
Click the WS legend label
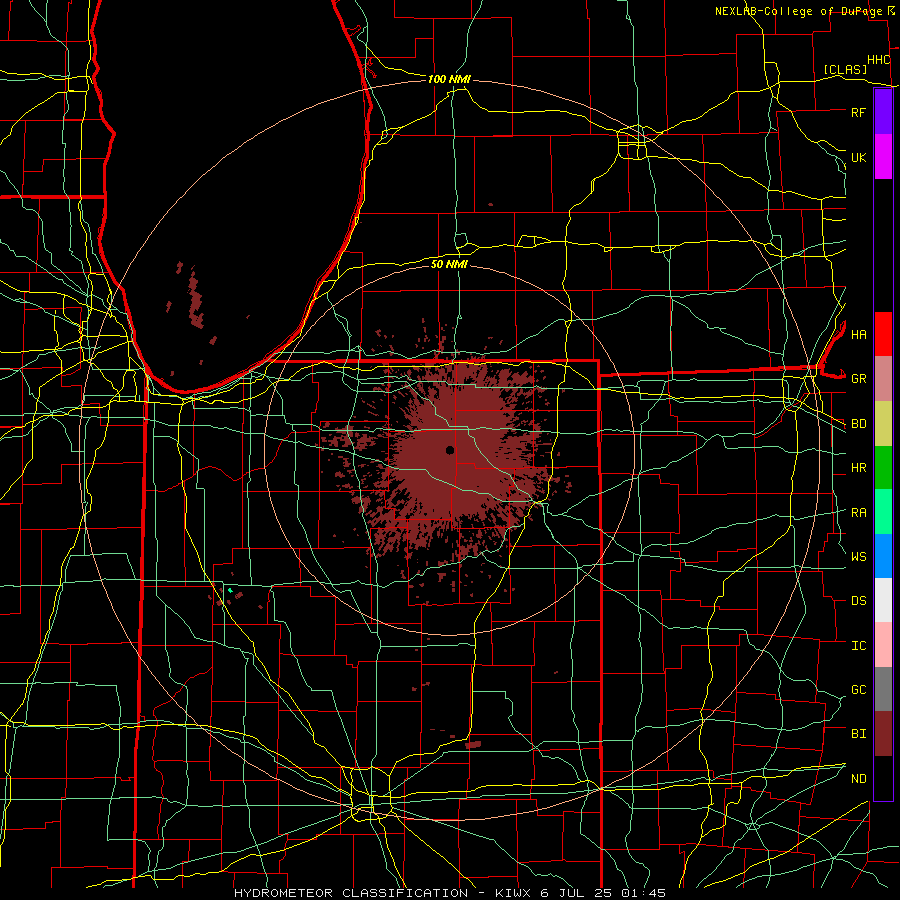(x=859, y=557)
